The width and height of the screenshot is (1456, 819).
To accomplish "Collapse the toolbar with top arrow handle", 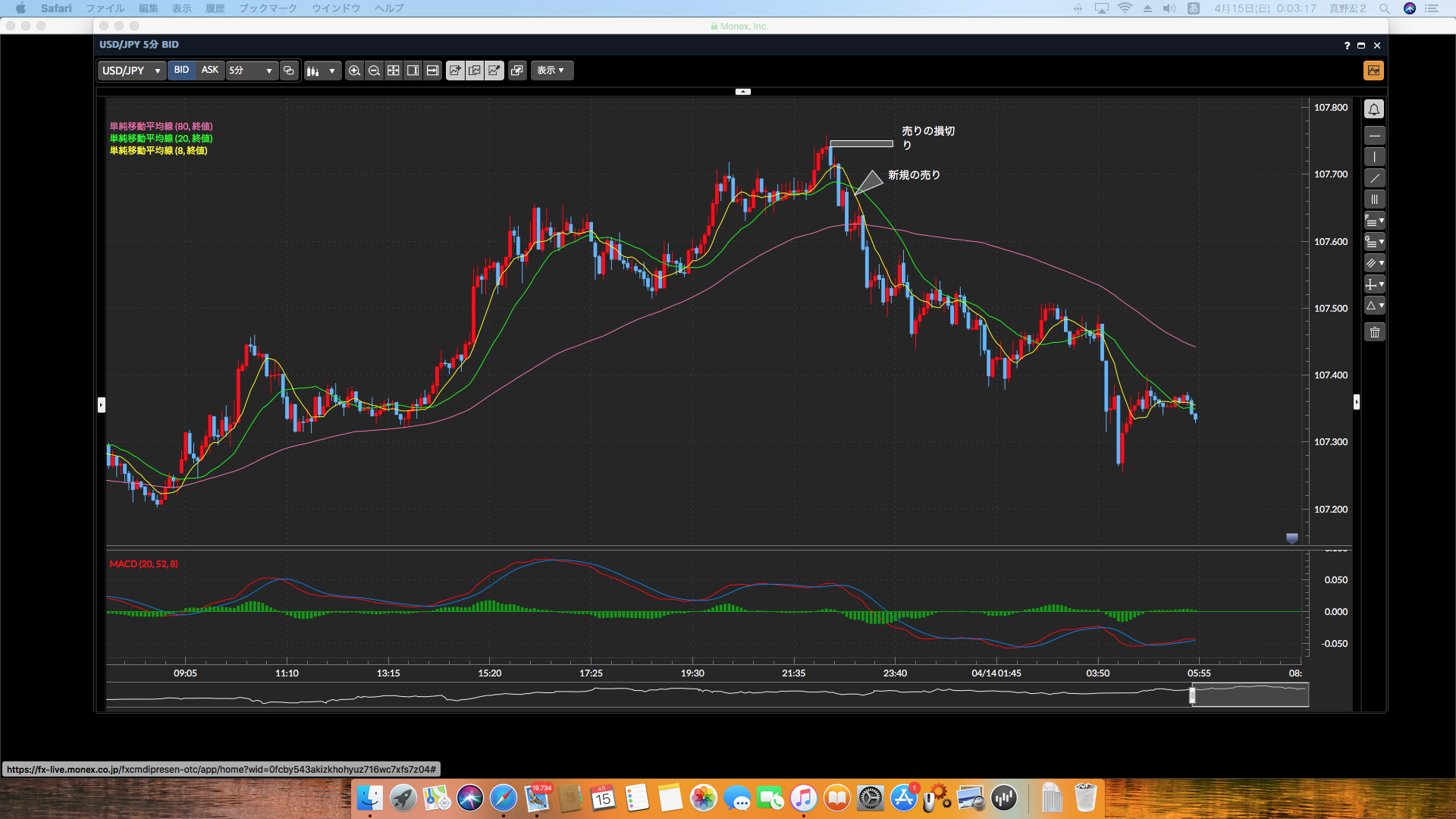I will pos(743,92).
